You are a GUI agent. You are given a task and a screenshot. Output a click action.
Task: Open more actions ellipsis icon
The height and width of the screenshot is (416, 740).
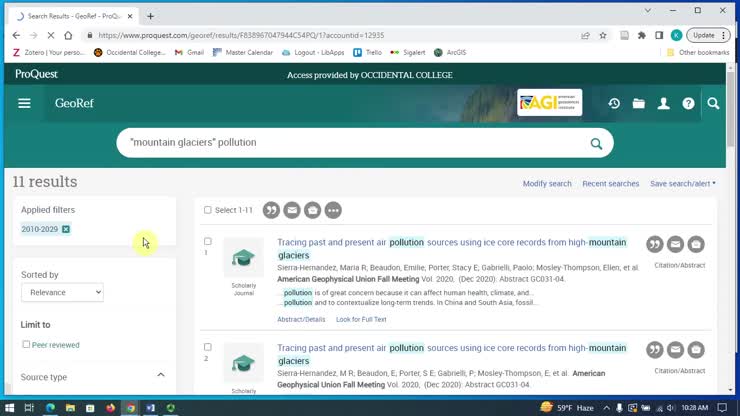[x=333, y=210]
